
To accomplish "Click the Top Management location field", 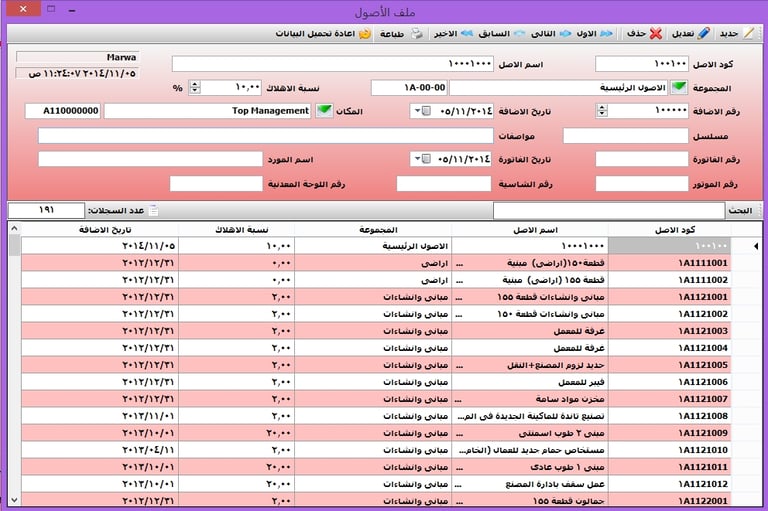I will click(208, 111).
